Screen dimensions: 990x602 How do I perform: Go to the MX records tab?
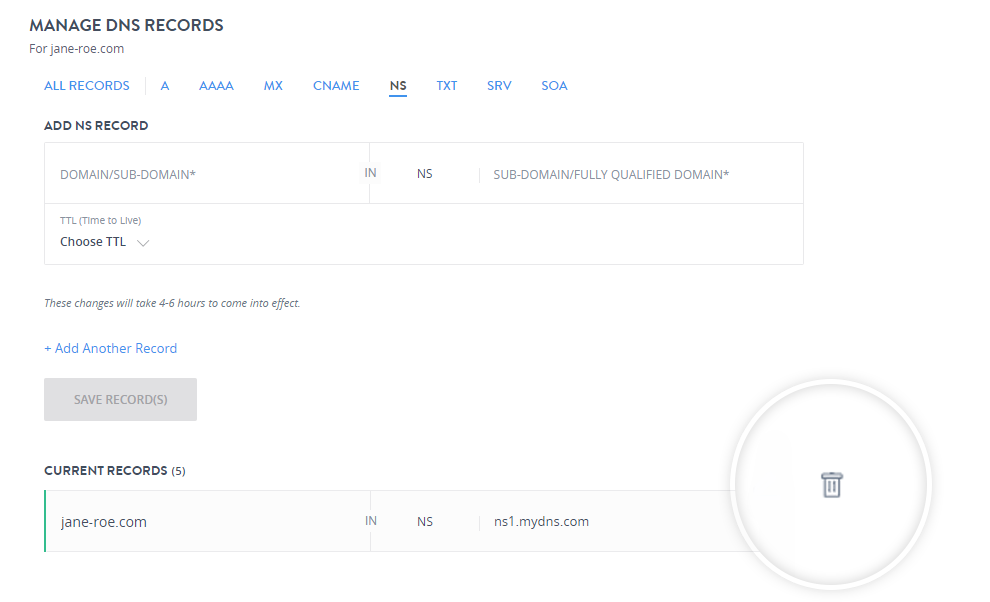(273, 86)
